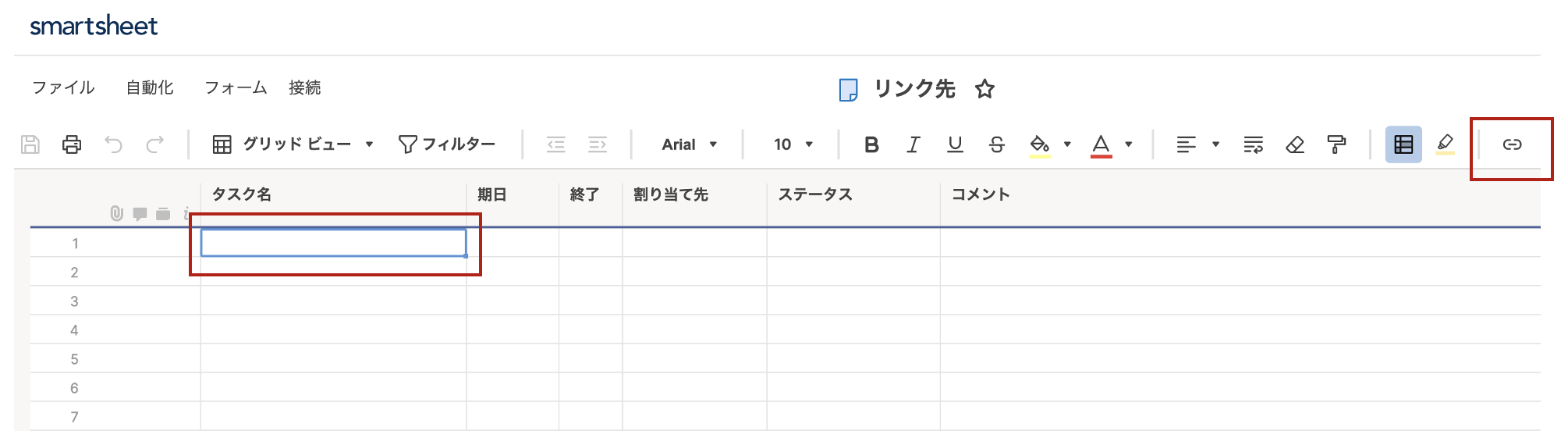The height and width of the screenshot is (431, 1568).
Task: Click the clear formatting eraser icon
Action: tap(1295, 144)
